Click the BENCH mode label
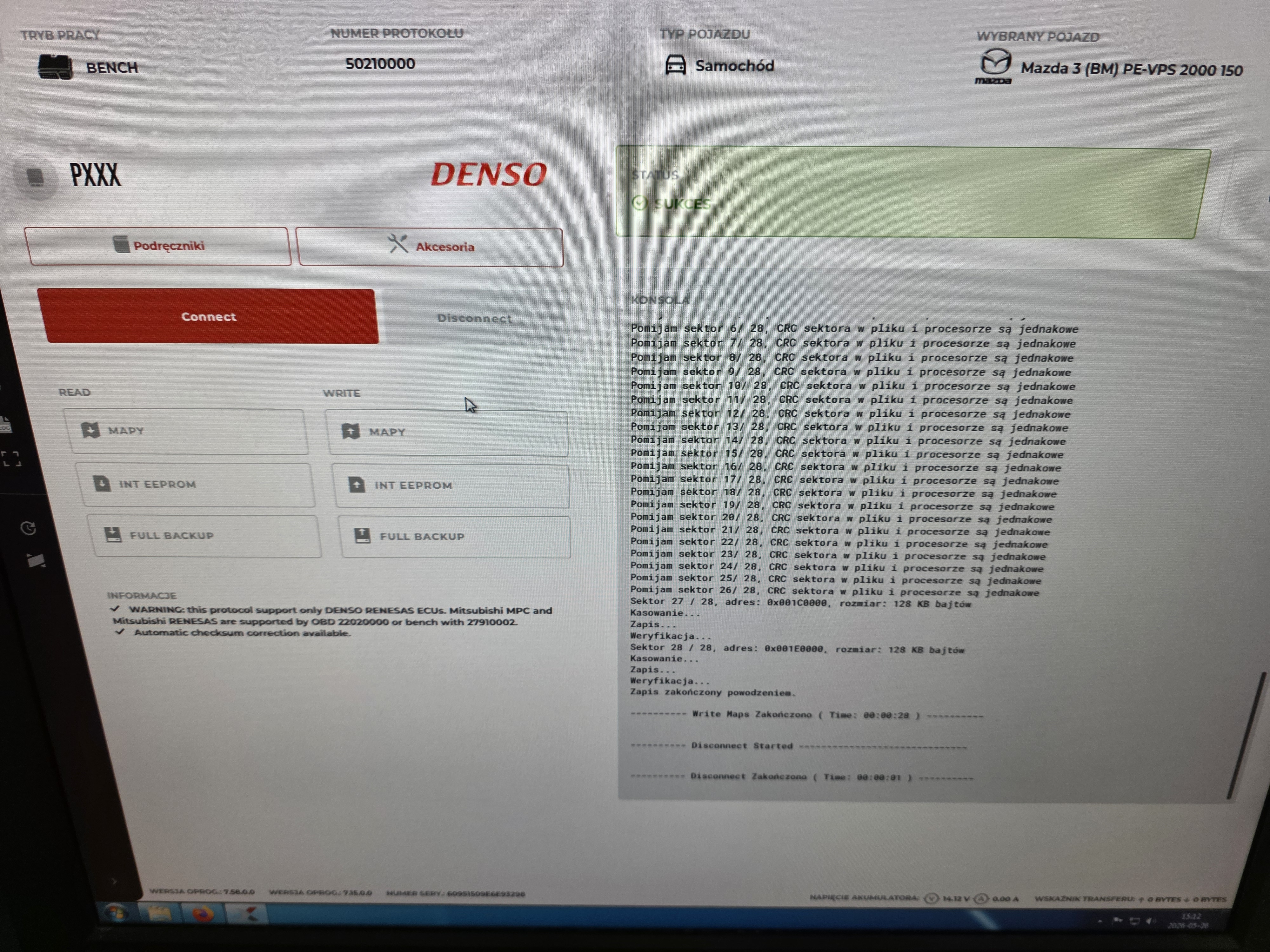 tap(112, 68)
